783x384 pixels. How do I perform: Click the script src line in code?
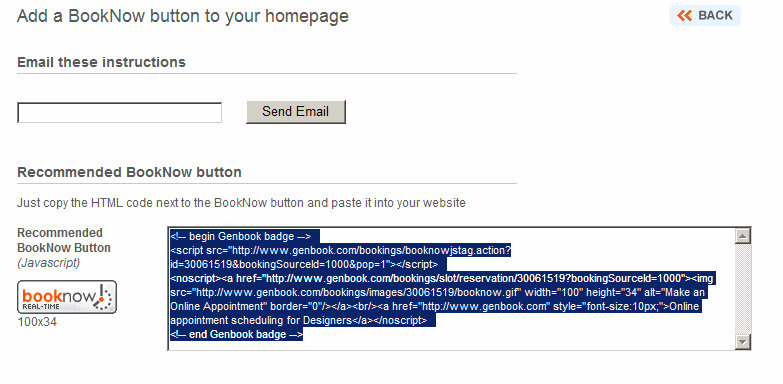pyautogui.click(x=341, y=250)
